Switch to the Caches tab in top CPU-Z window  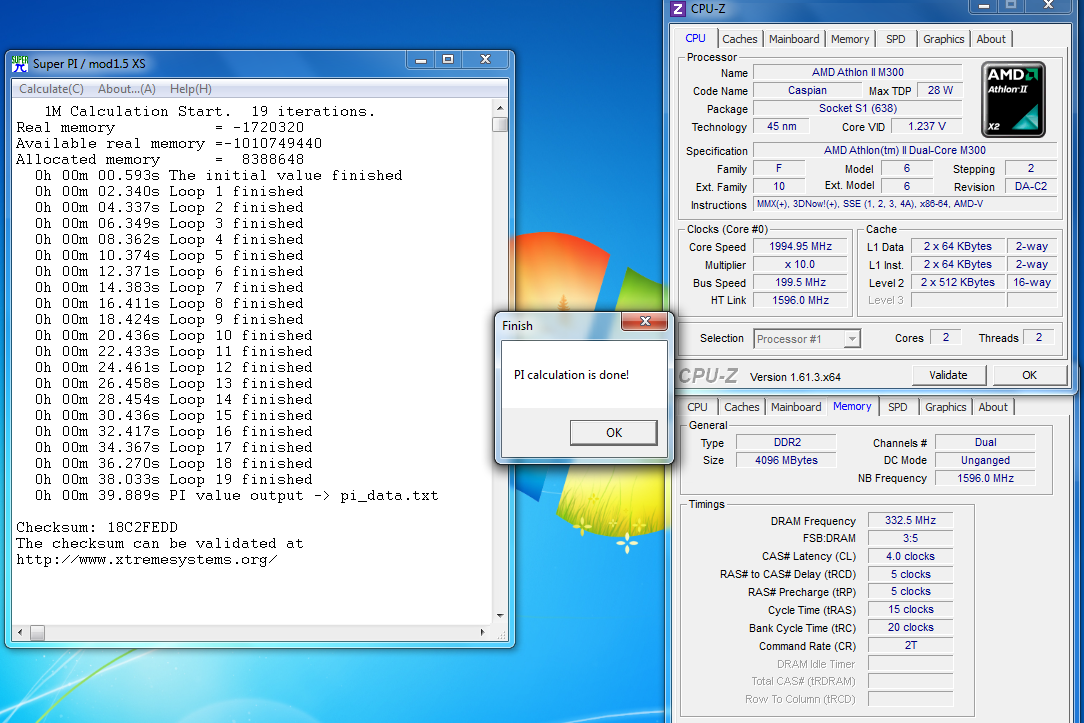740,39
